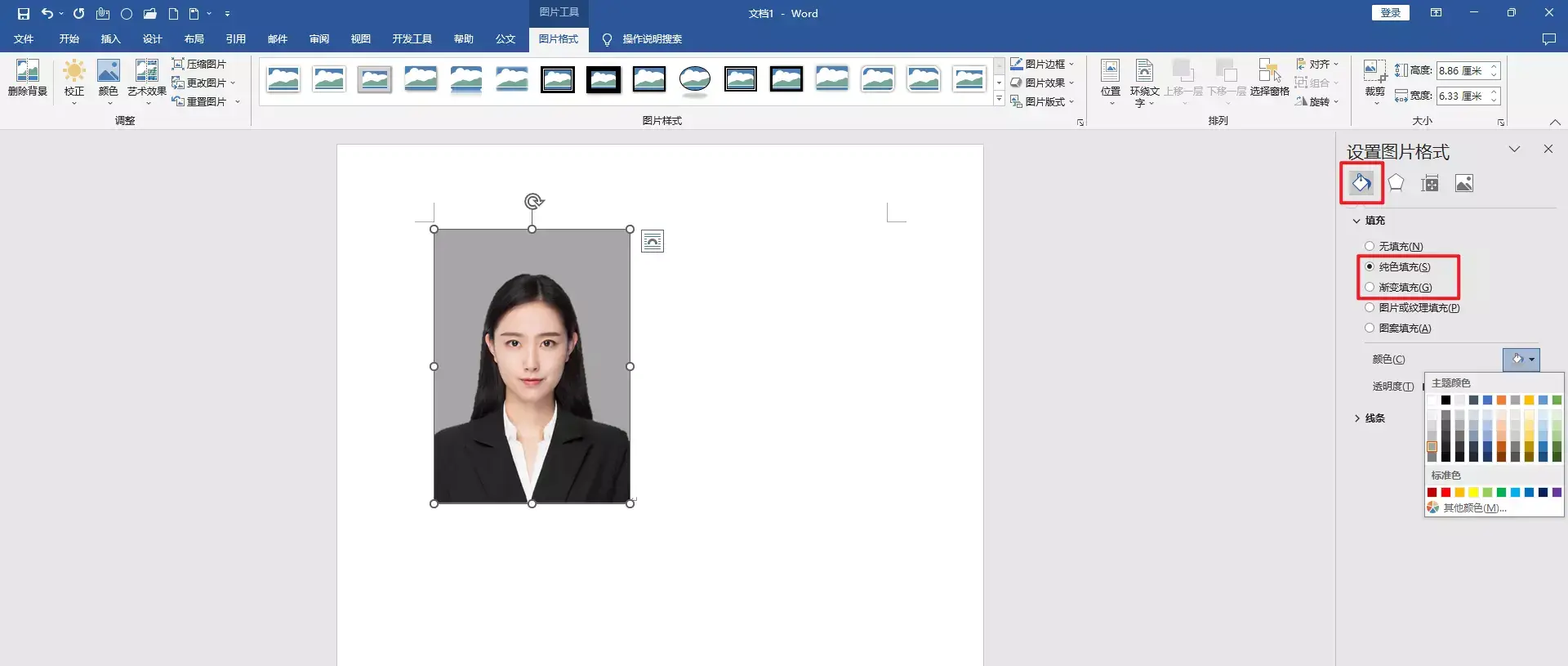This screenshot has height=666, width=1568.
Task: Open Artistic Effects (艺术效果)
Action: 147,80
